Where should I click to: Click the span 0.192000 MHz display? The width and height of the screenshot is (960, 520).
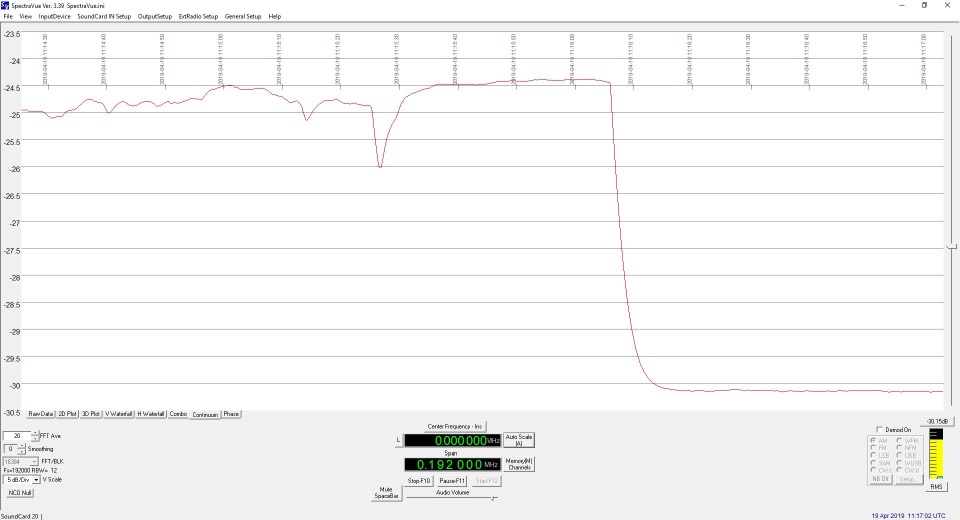pyautogui.click(x=452, y=464)
